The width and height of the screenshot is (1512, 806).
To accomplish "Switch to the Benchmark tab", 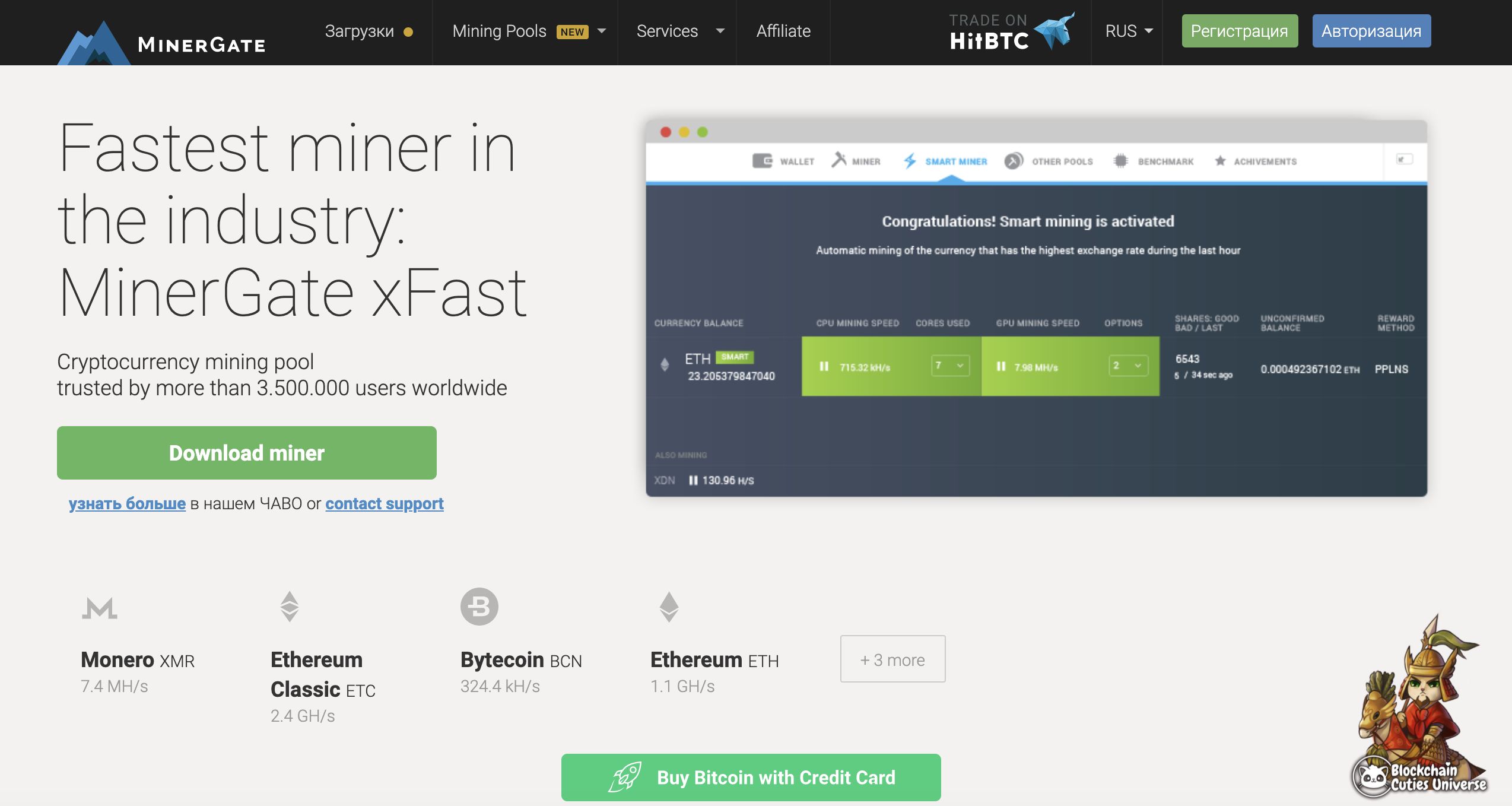I will coord(1154,161).
